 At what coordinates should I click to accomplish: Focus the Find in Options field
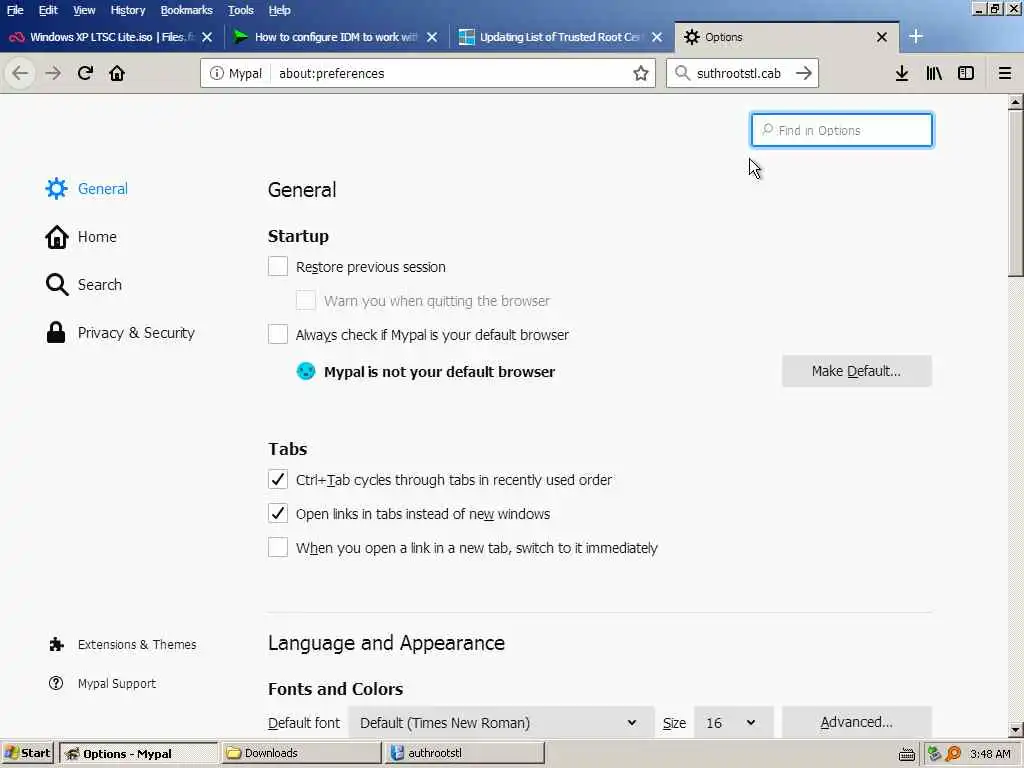click(x=842, y=130)
